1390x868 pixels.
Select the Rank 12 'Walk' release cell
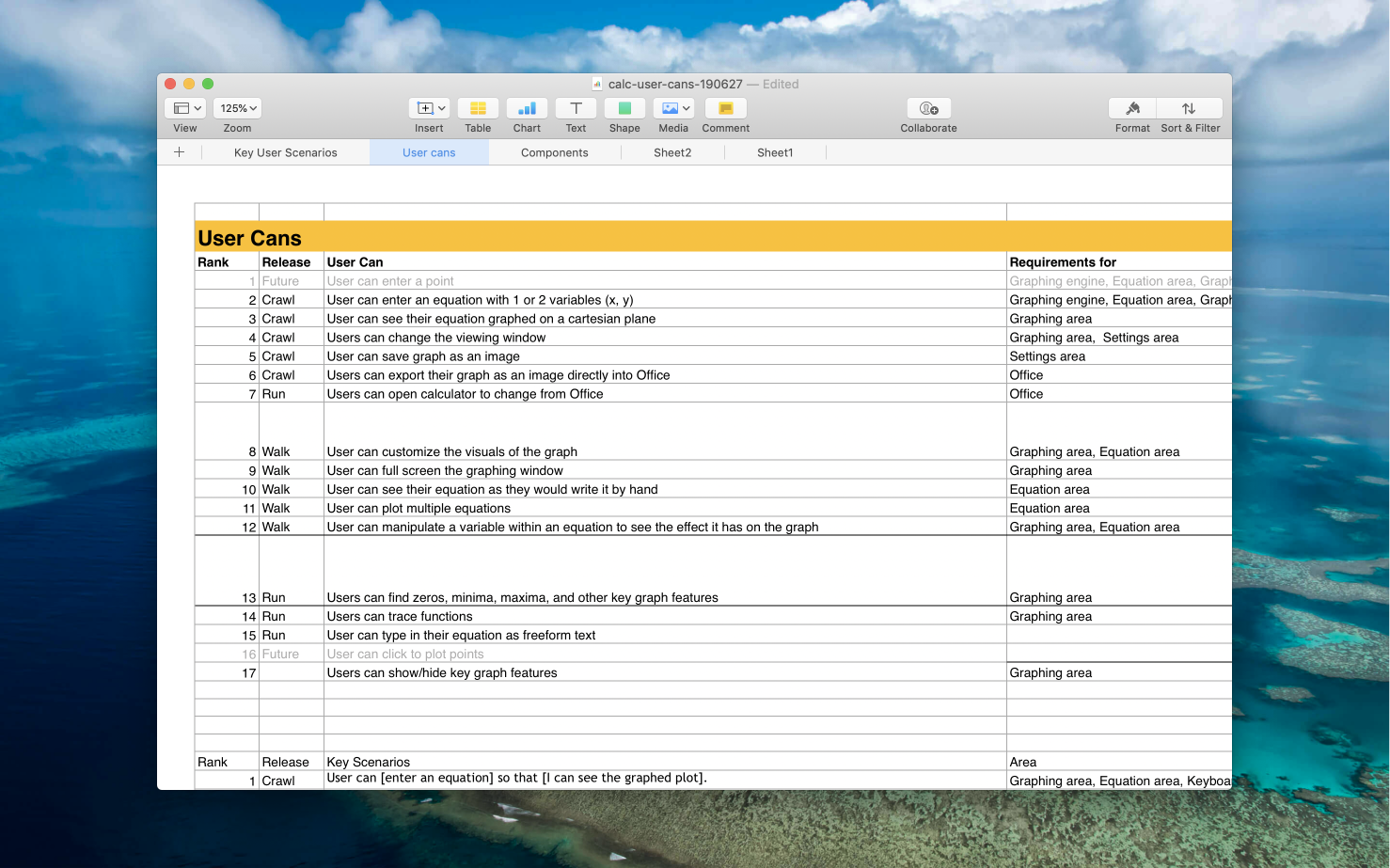point(292,527)
